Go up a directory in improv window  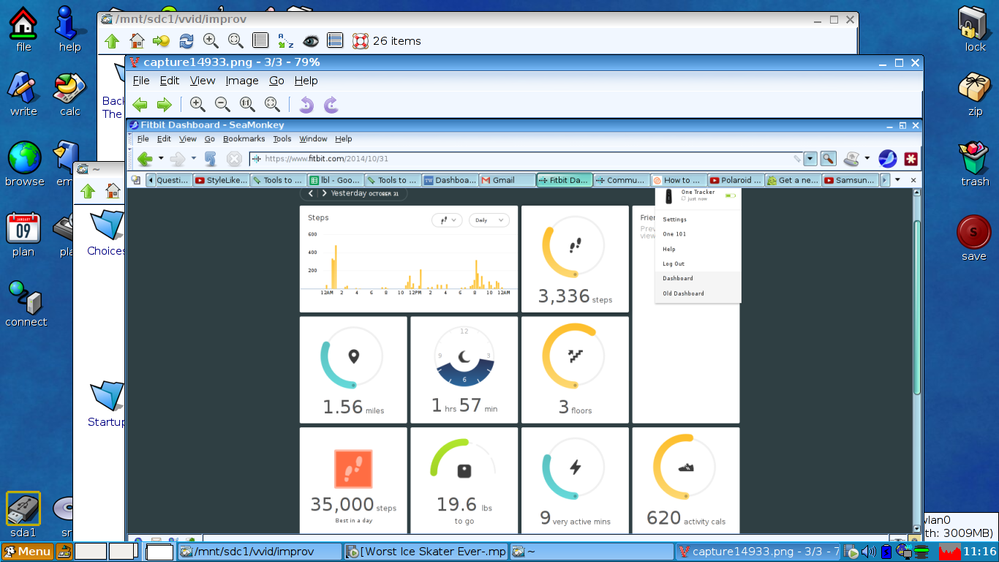click(x=112, y=41)
